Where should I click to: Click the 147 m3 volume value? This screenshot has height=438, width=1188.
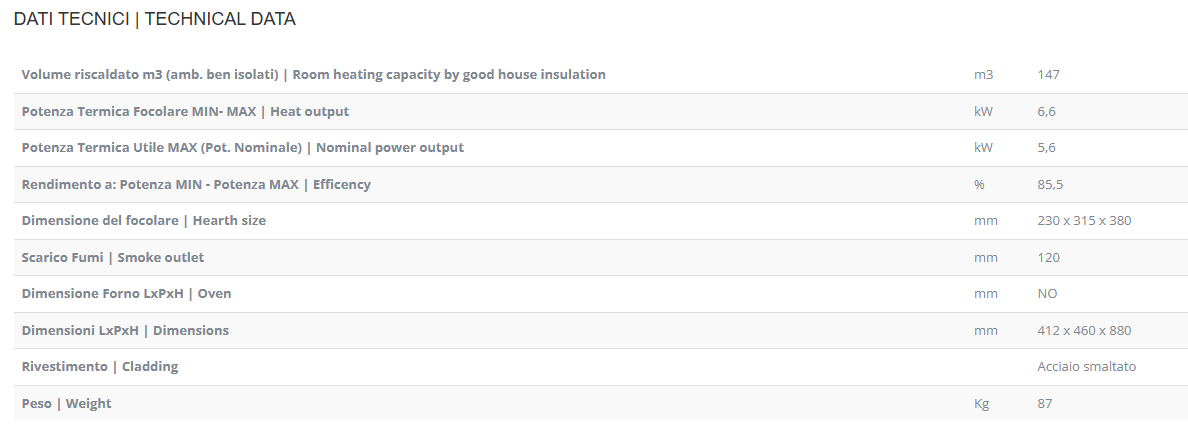tap(1048, 75)
